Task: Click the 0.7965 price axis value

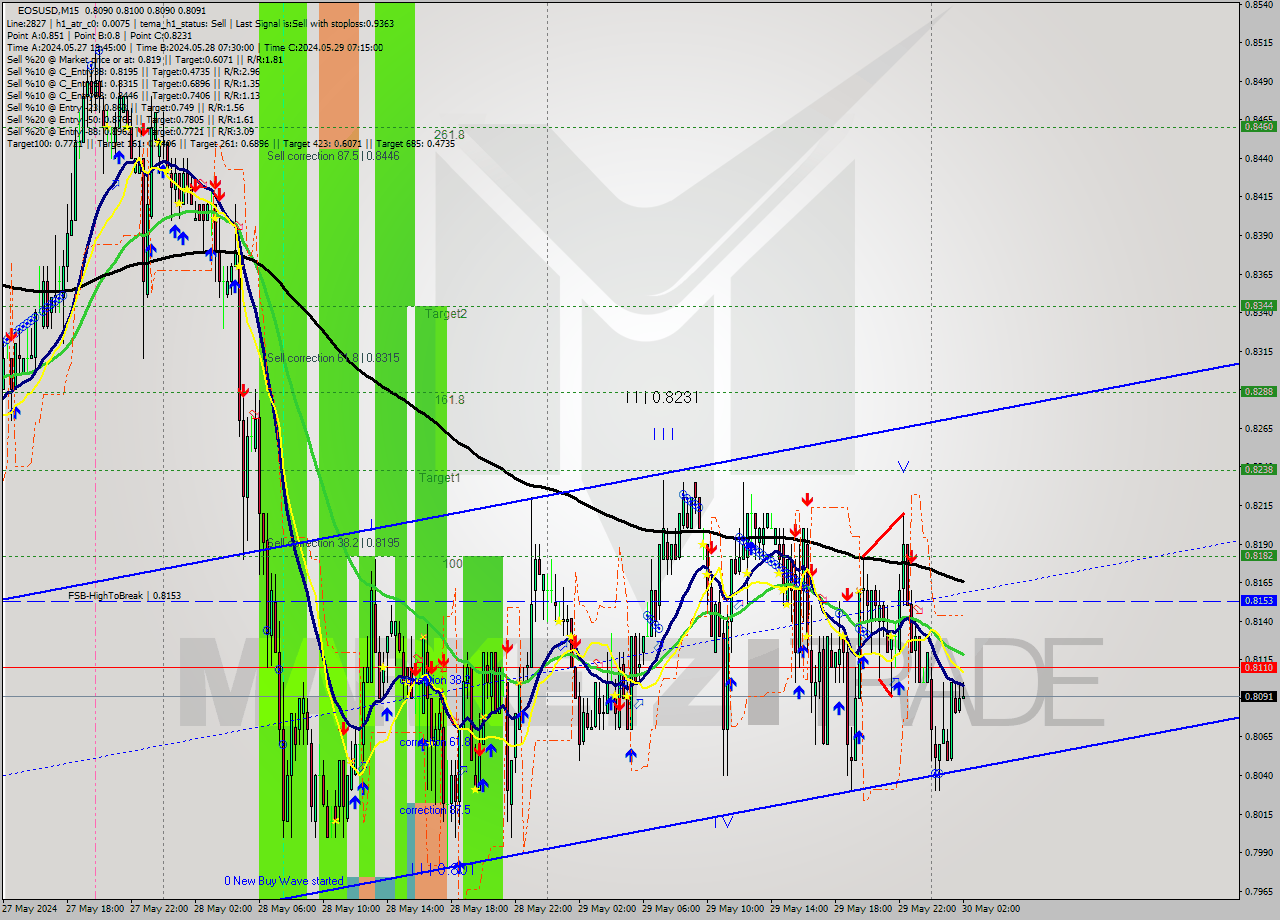Action: pos(1258,891)
